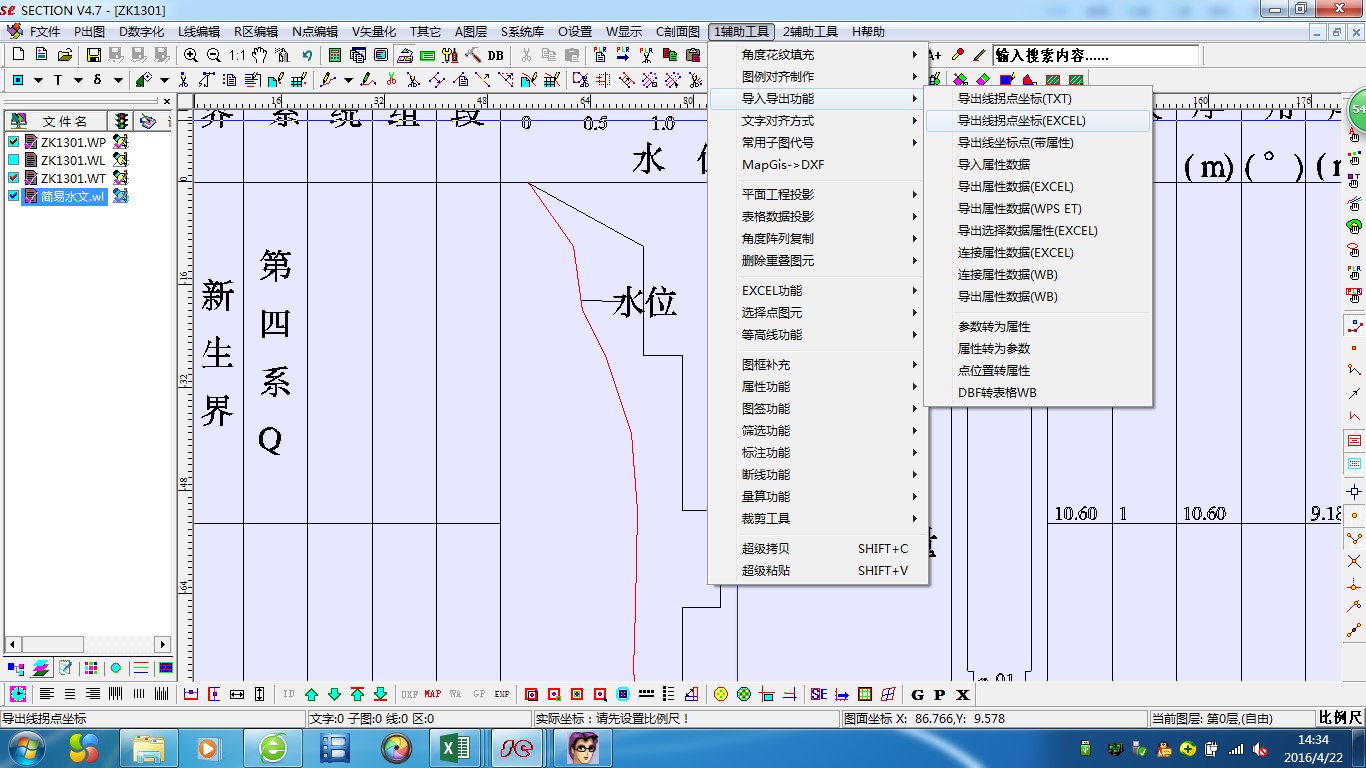Click the Windows Start button
The image size is (1366, 768).
coord(27,748)
